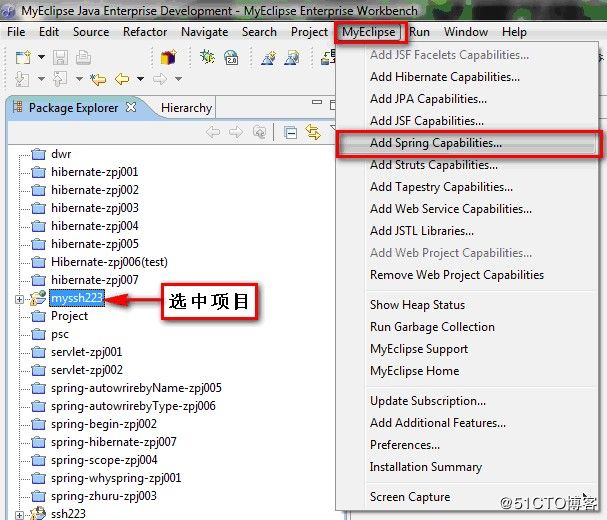Click the Up navigation icon in Package Explorer

[x=259, y=132]
